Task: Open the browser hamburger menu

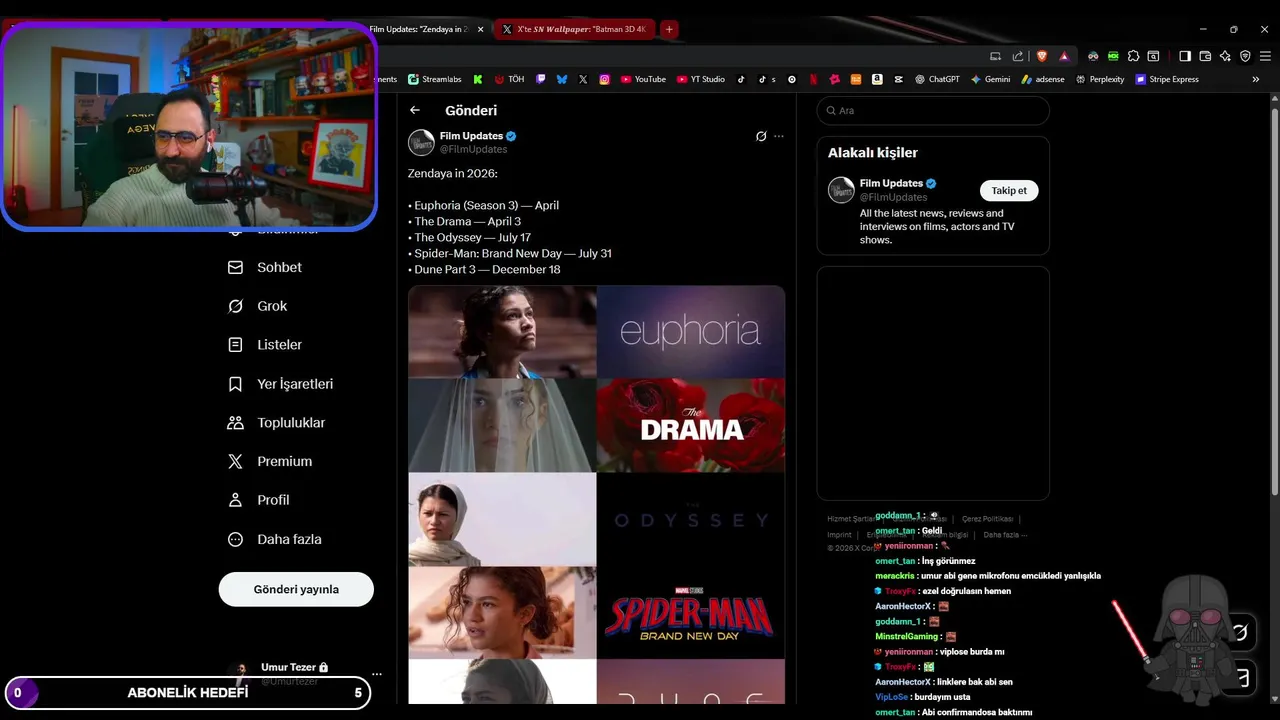Action: tap(1264, 56)
